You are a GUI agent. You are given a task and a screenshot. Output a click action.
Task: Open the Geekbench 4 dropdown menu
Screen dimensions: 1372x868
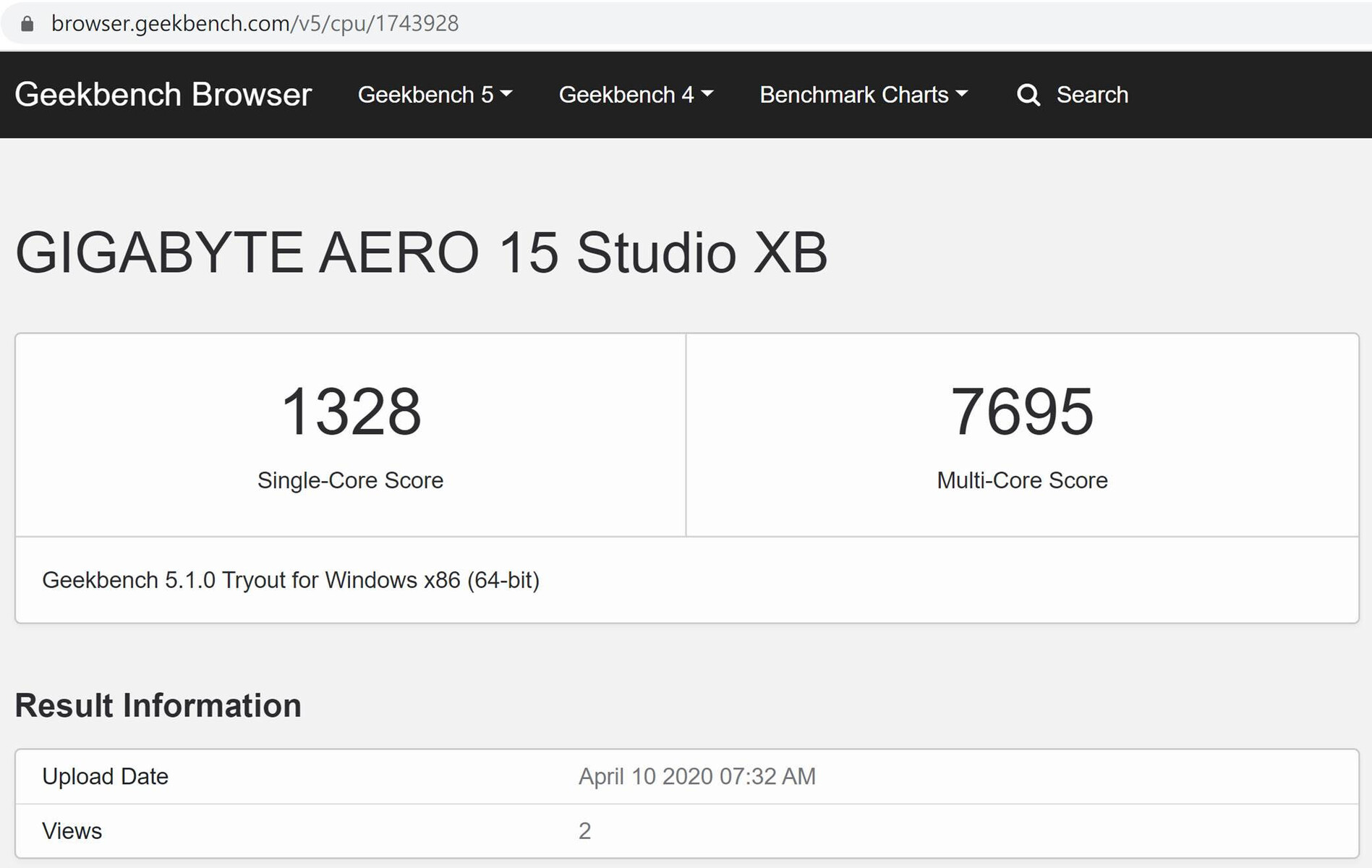click(636, 95)
